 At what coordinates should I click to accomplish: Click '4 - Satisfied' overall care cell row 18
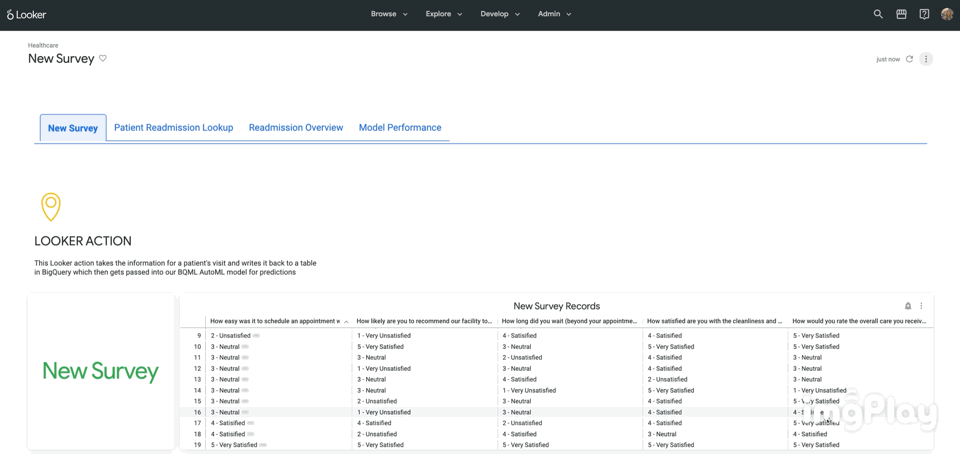[x=810, y=434]
